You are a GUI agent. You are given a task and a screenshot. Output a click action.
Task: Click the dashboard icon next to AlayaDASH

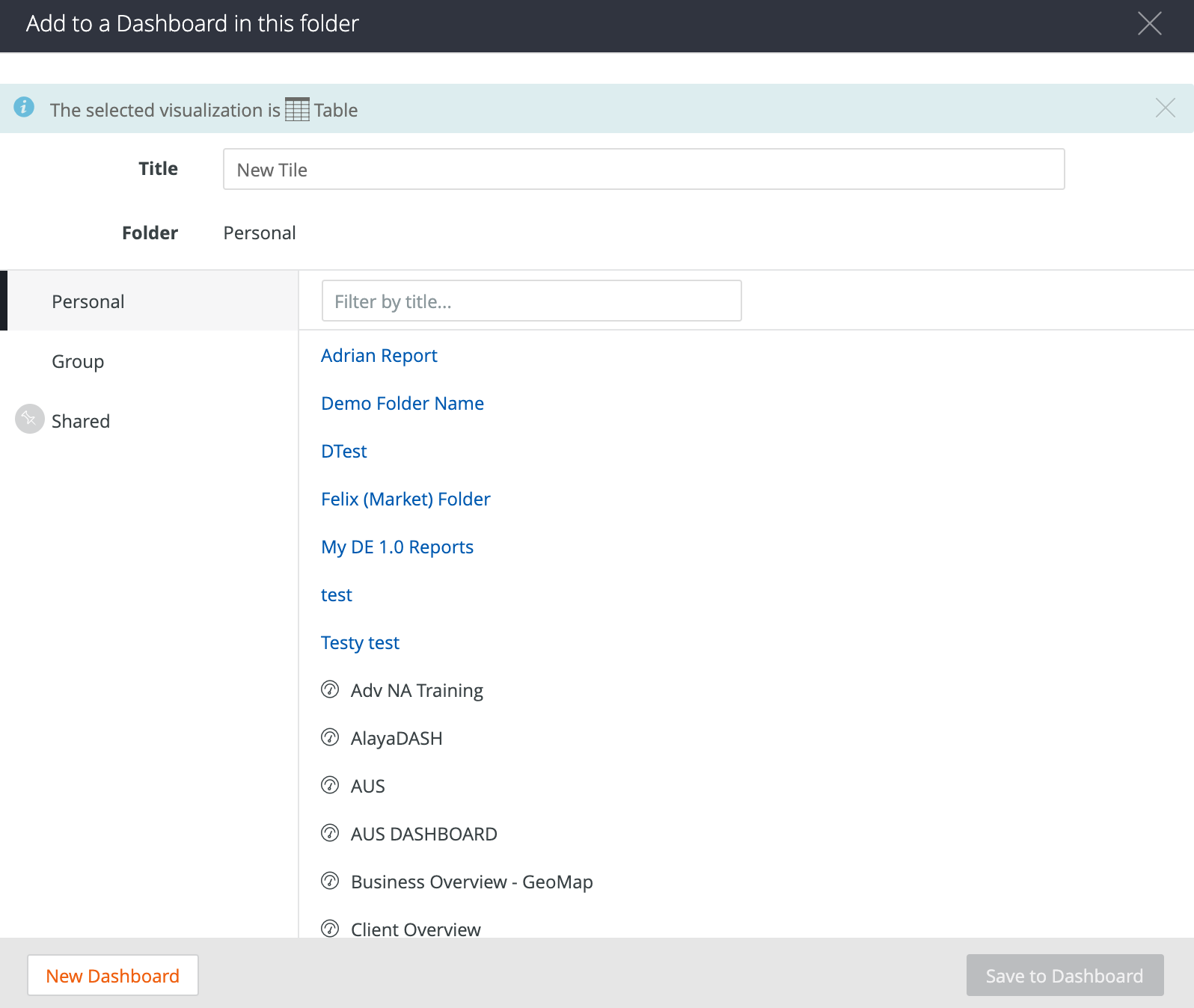coord(330,737)
